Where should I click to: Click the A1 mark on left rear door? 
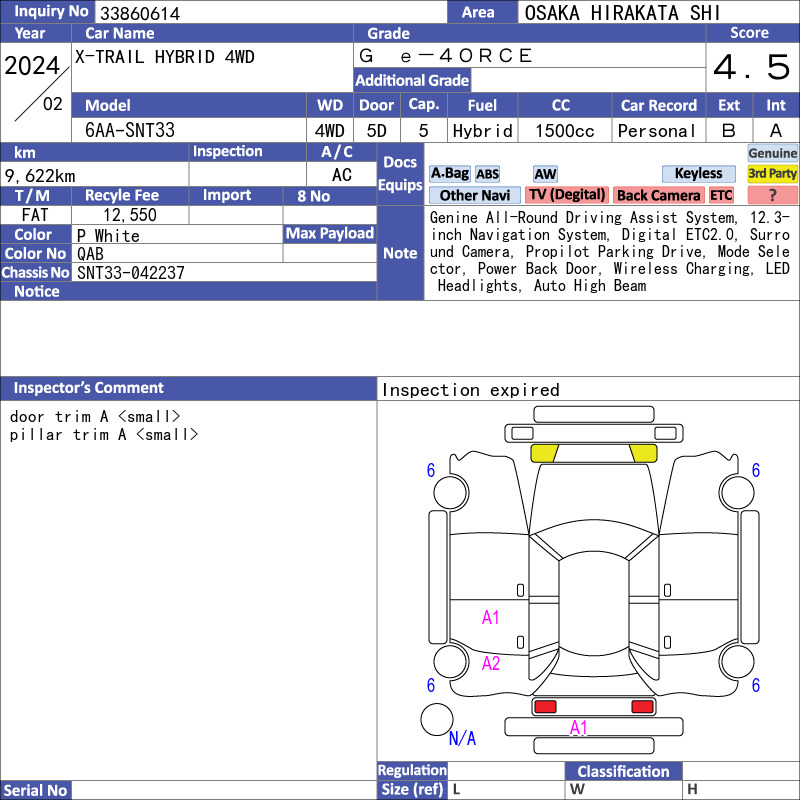(490, 618)
